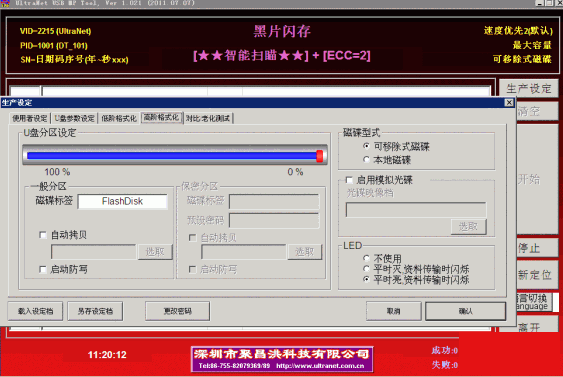Click the 光碟映像档 path field

[x=416, y=210]
